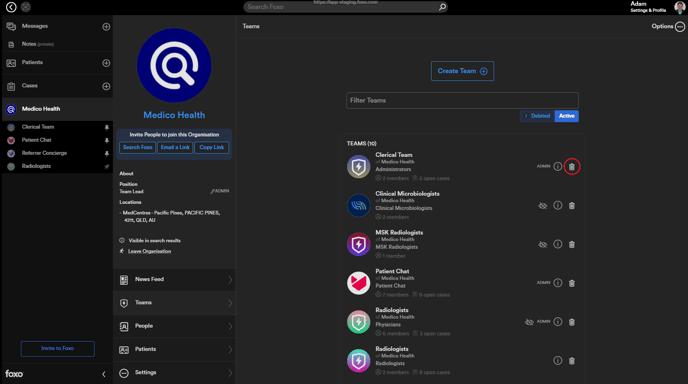Screen dimensions: 688x384
Task: Expand organisation Settings section
Action: (x=174, y=373)
